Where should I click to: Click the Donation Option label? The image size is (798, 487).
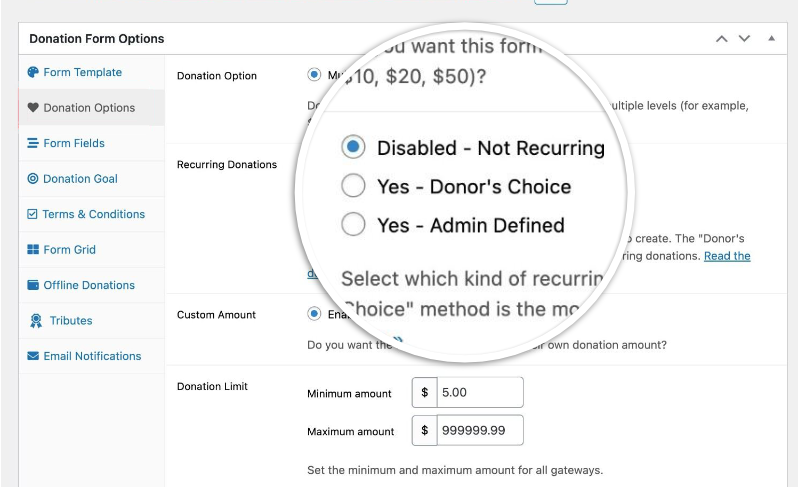(x=217, y=76)
